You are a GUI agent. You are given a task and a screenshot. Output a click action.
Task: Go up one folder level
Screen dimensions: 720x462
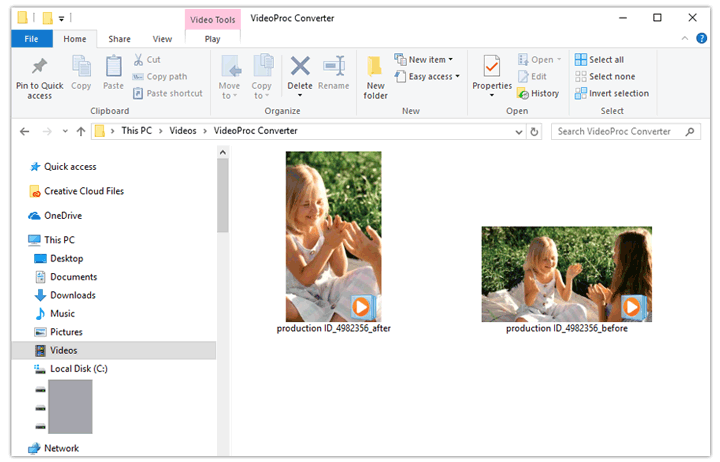[81, 132]
